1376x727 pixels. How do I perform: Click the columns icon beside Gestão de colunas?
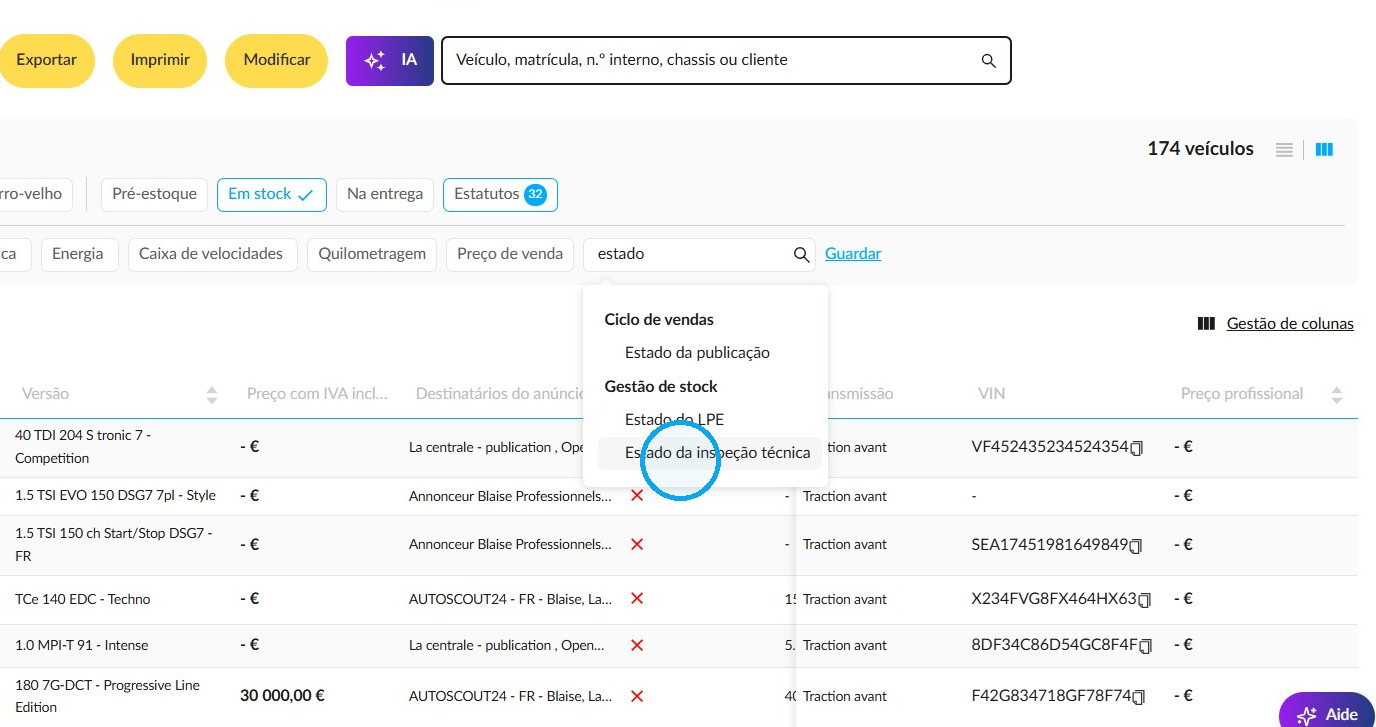click(1206, 324)
